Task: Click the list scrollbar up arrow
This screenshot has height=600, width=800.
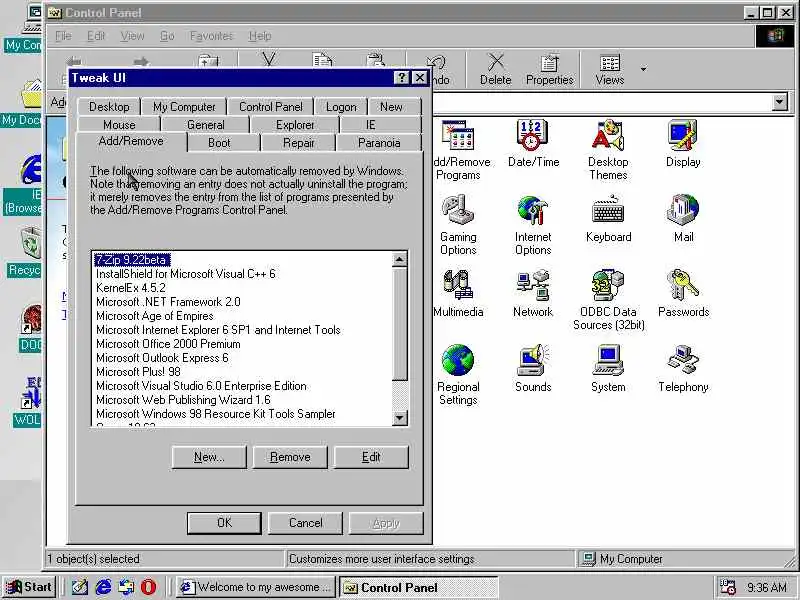Action: 399,260
